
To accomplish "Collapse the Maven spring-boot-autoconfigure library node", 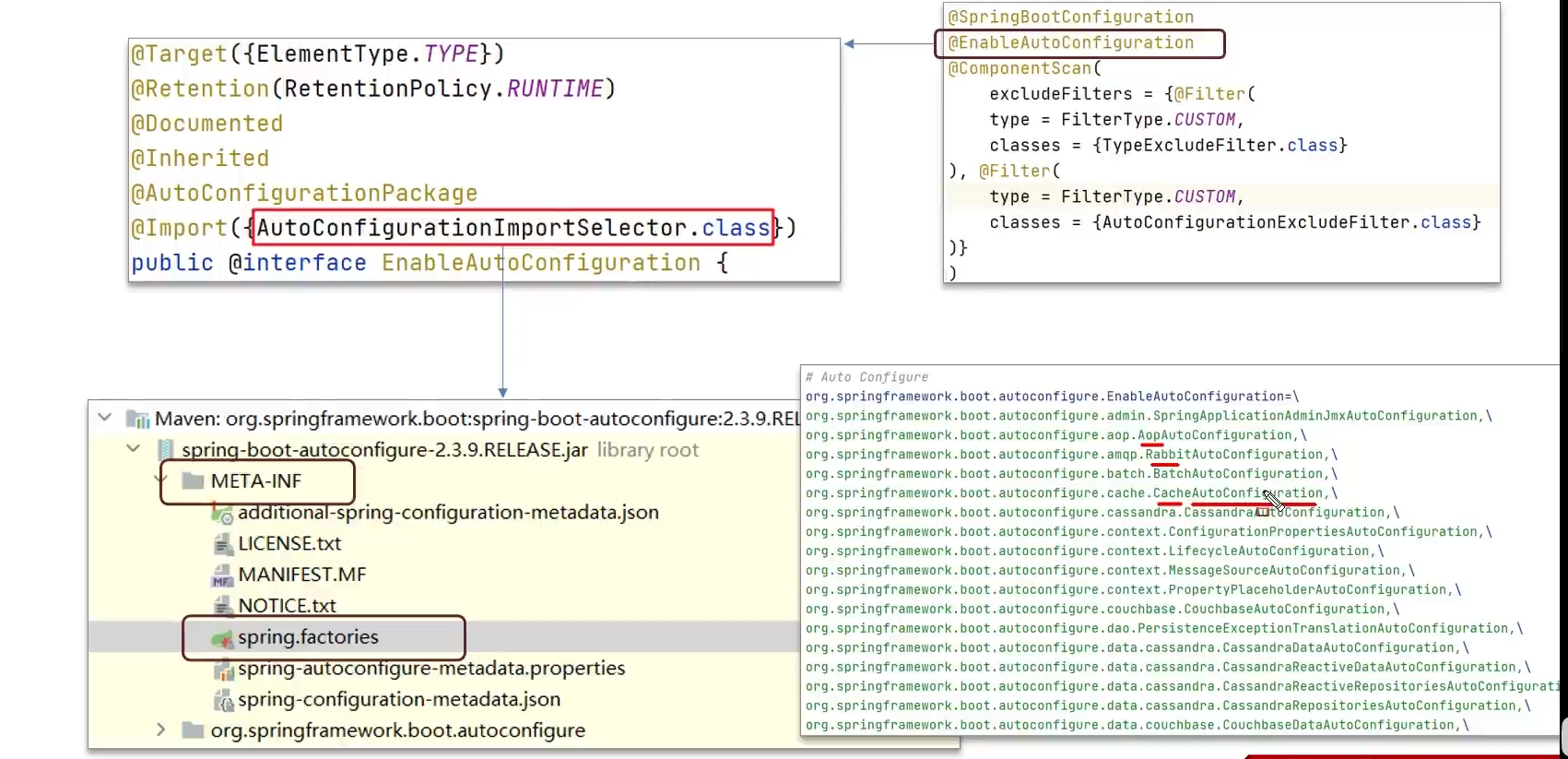I will (x=105, y=418).
